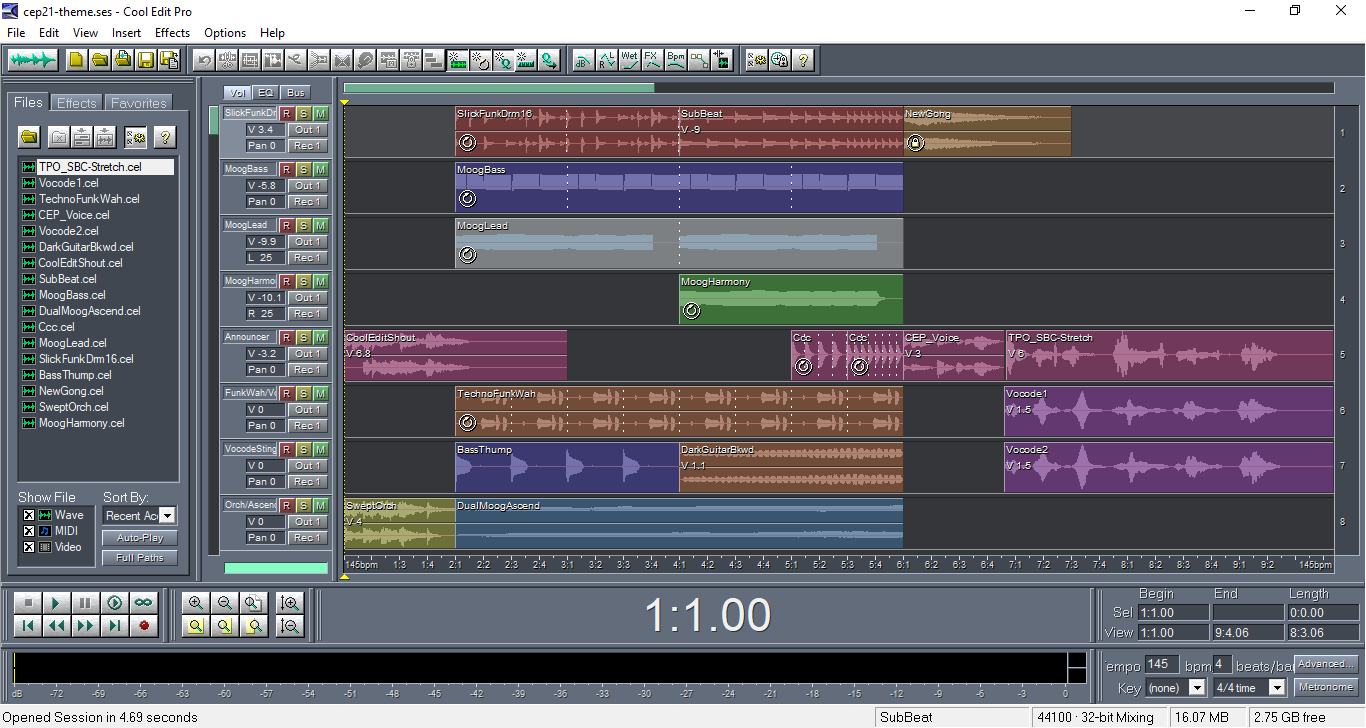Viewport: 1366px width, 728px height.
Task: Start playback with the Play button
Action: tap(57, 603)
